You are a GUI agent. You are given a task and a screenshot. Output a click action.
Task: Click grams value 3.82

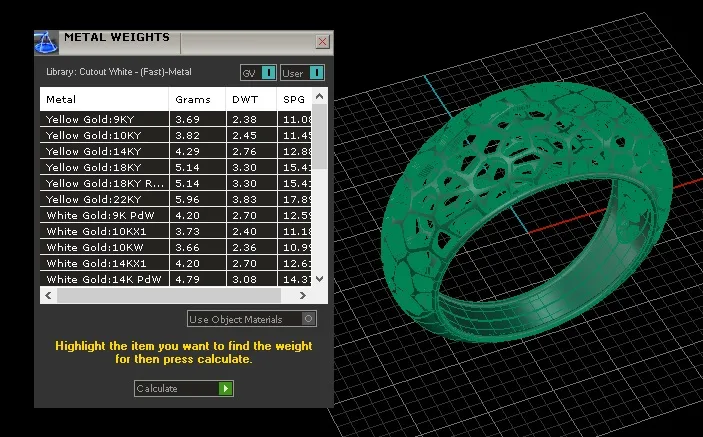[x=187, y=136]
